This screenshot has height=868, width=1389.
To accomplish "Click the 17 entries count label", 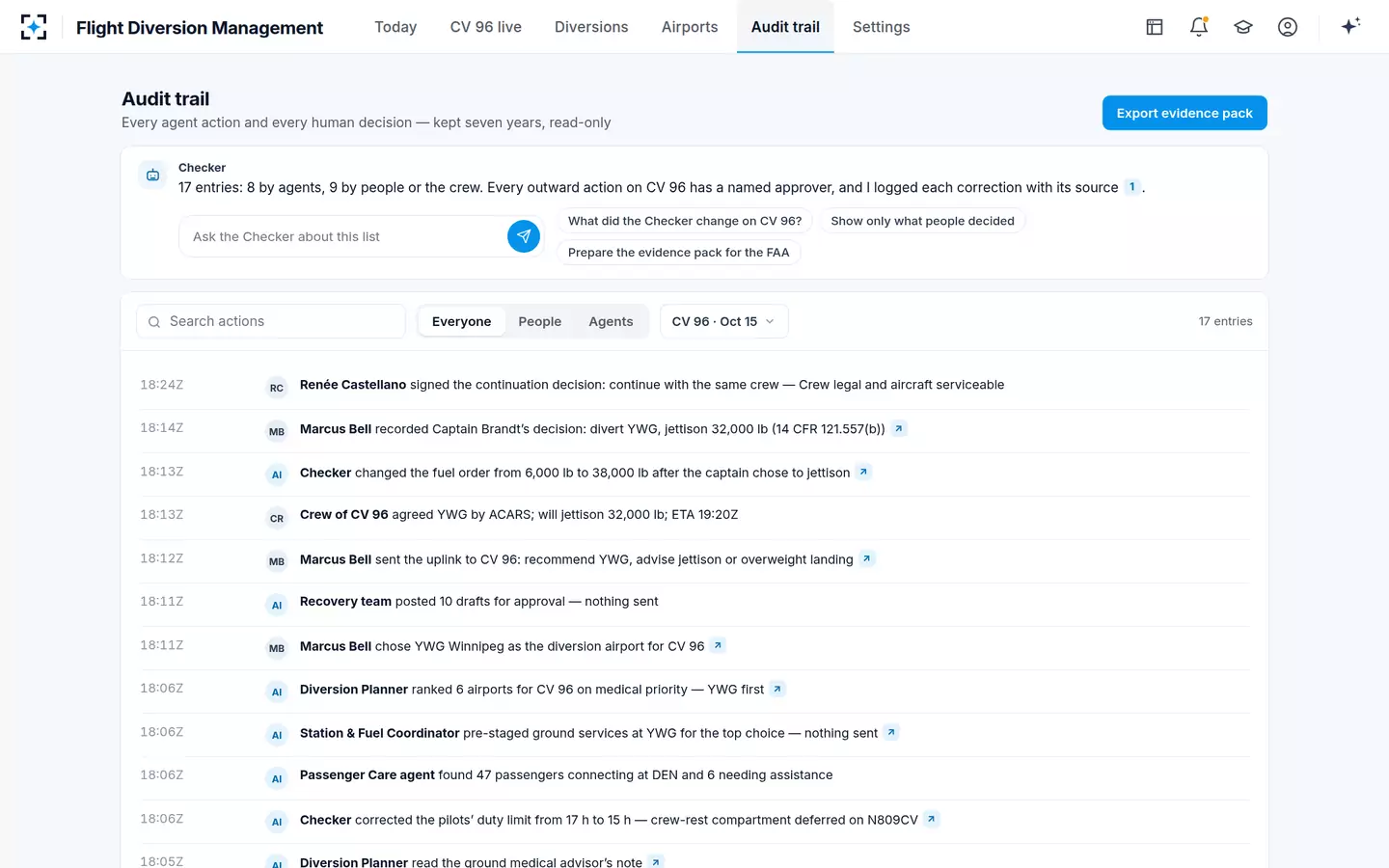I will [x=1225, y=321].
